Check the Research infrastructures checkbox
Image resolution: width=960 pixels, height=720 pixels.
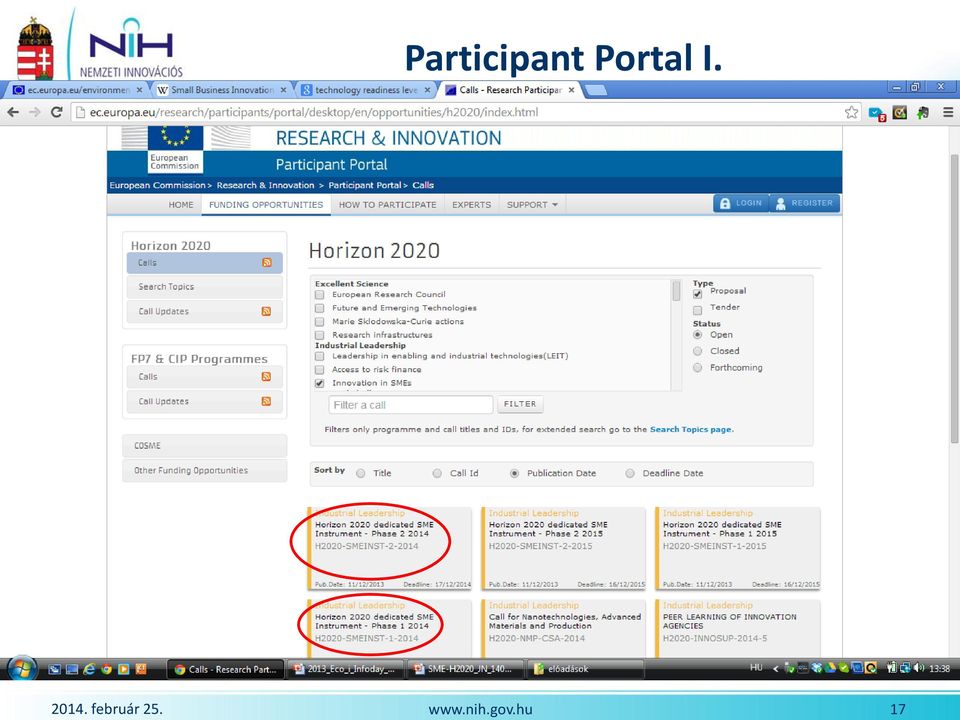point(320,335)
